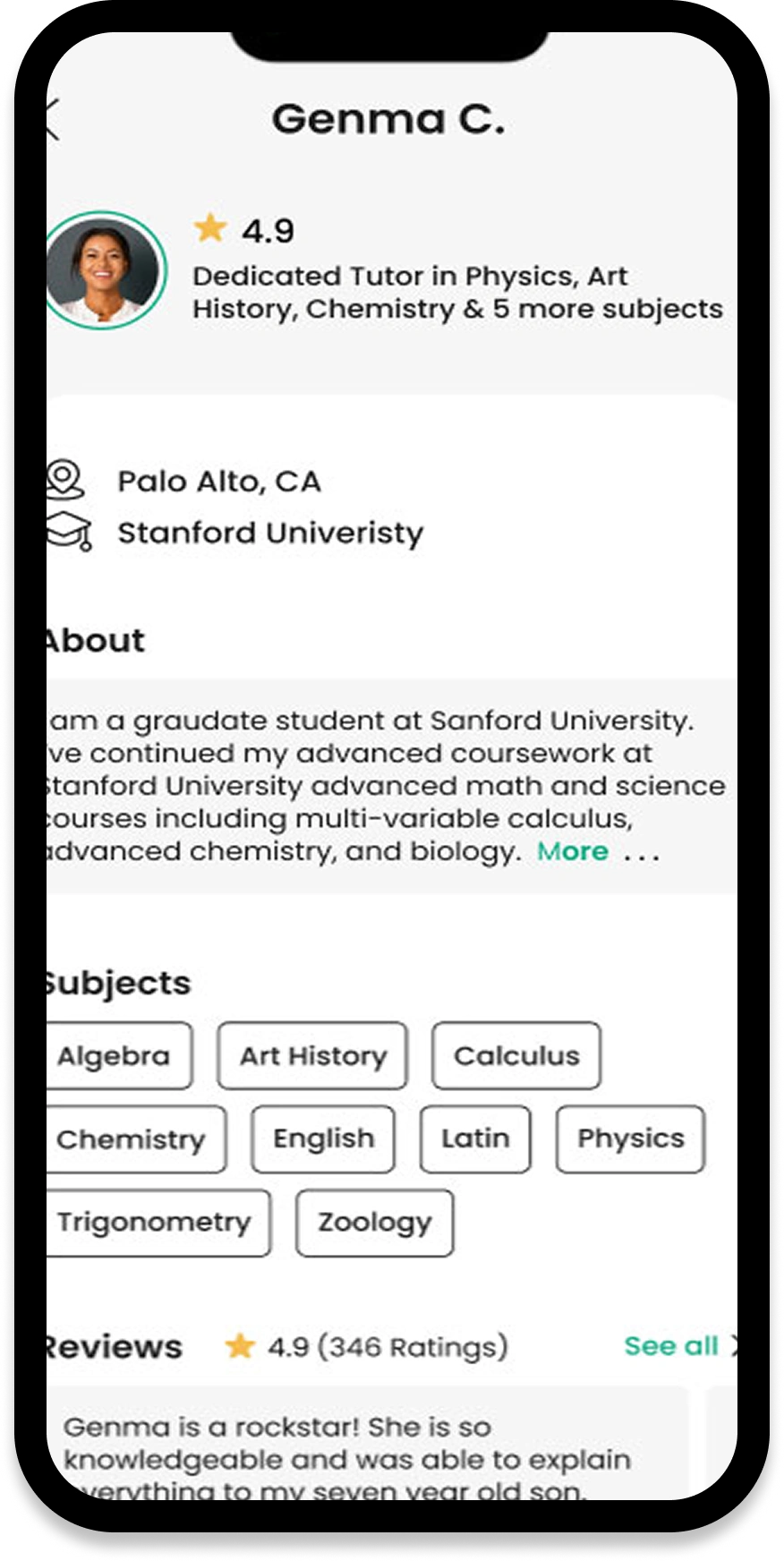Select the Art History subject chip
784x1561 pixels.
click(x=312, y=1056)
